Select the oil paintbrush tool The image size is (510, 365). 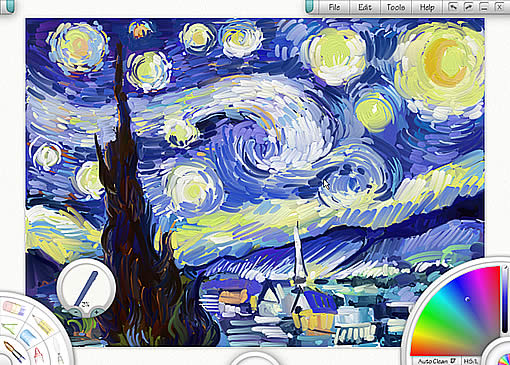14,351
